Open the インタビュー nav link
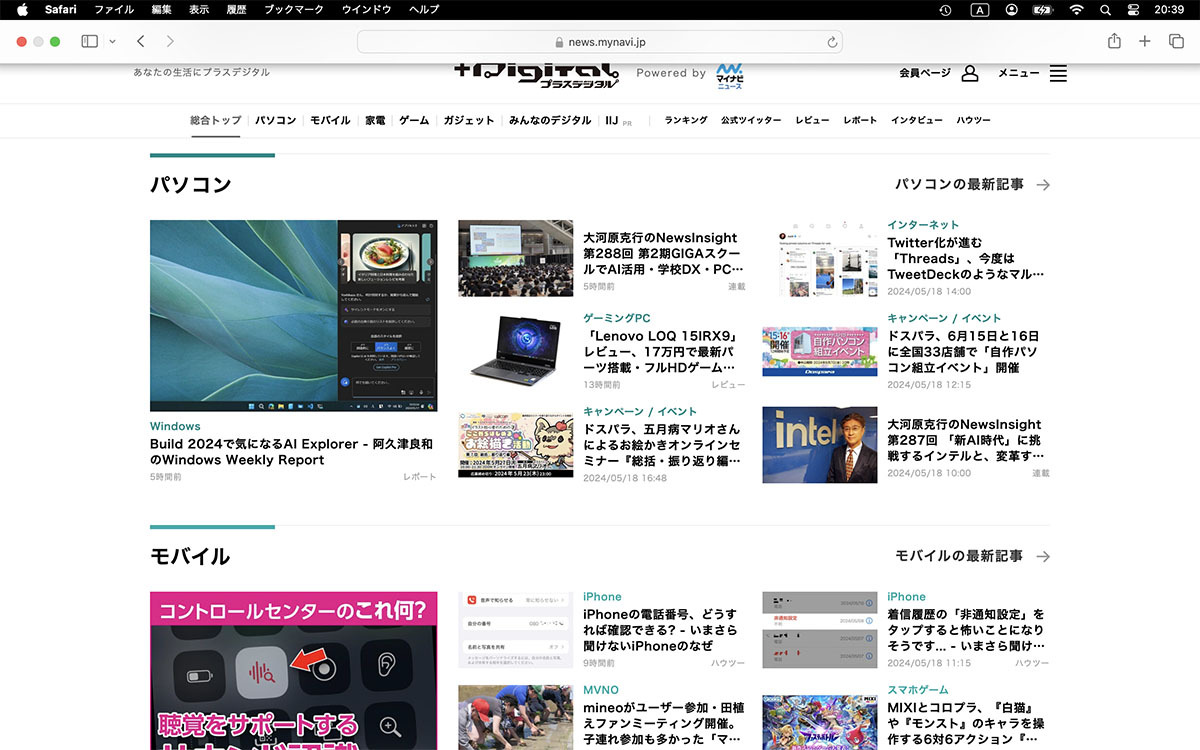The width and height of the screenshot is (1200, 750). (917, 120)
